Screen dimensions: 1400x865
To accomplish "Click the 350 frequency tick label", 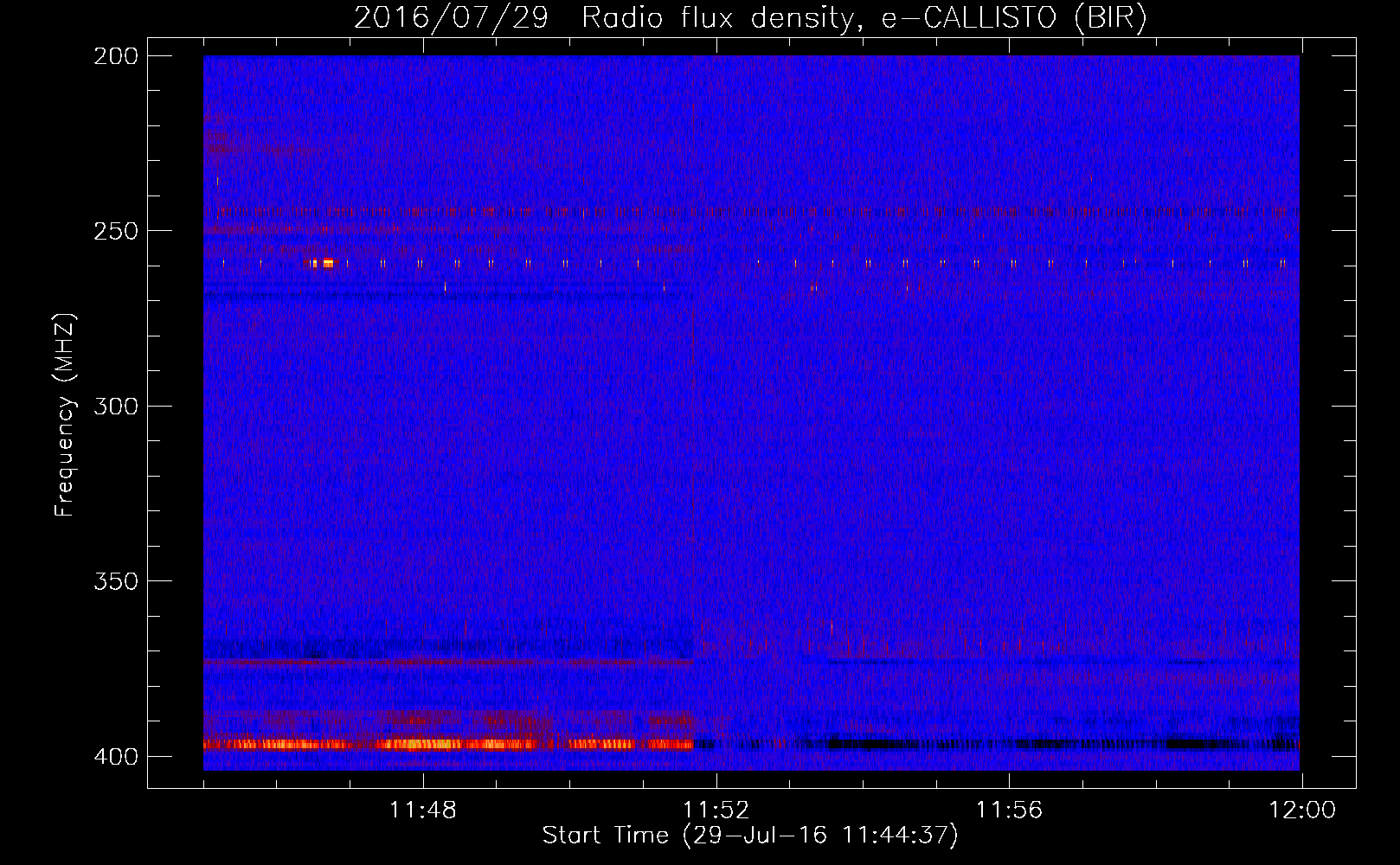I will 115,580.
